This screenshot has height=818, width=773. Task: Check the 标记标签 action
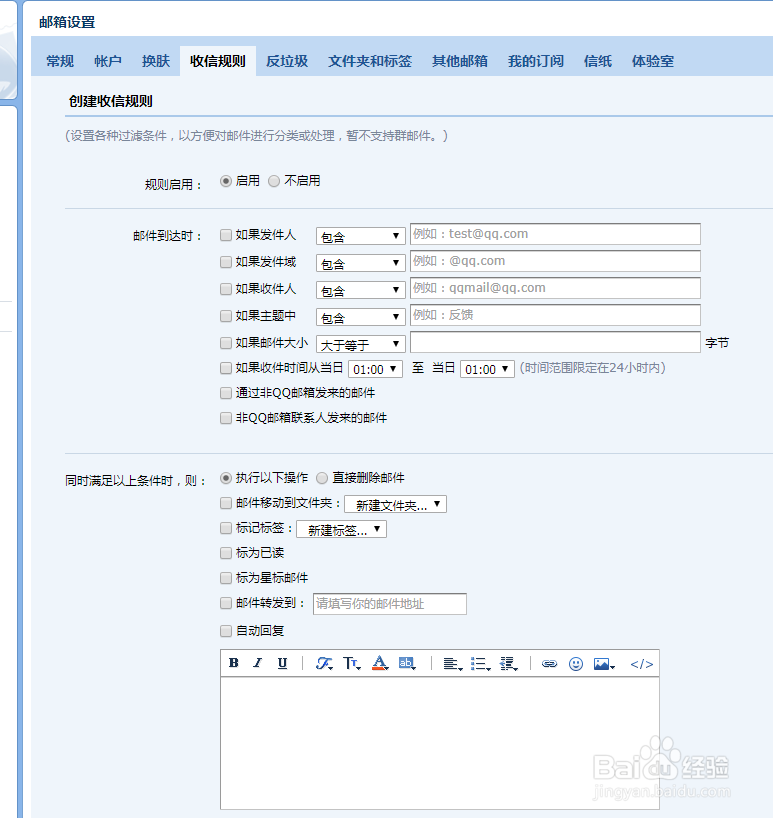coord(226,528)
